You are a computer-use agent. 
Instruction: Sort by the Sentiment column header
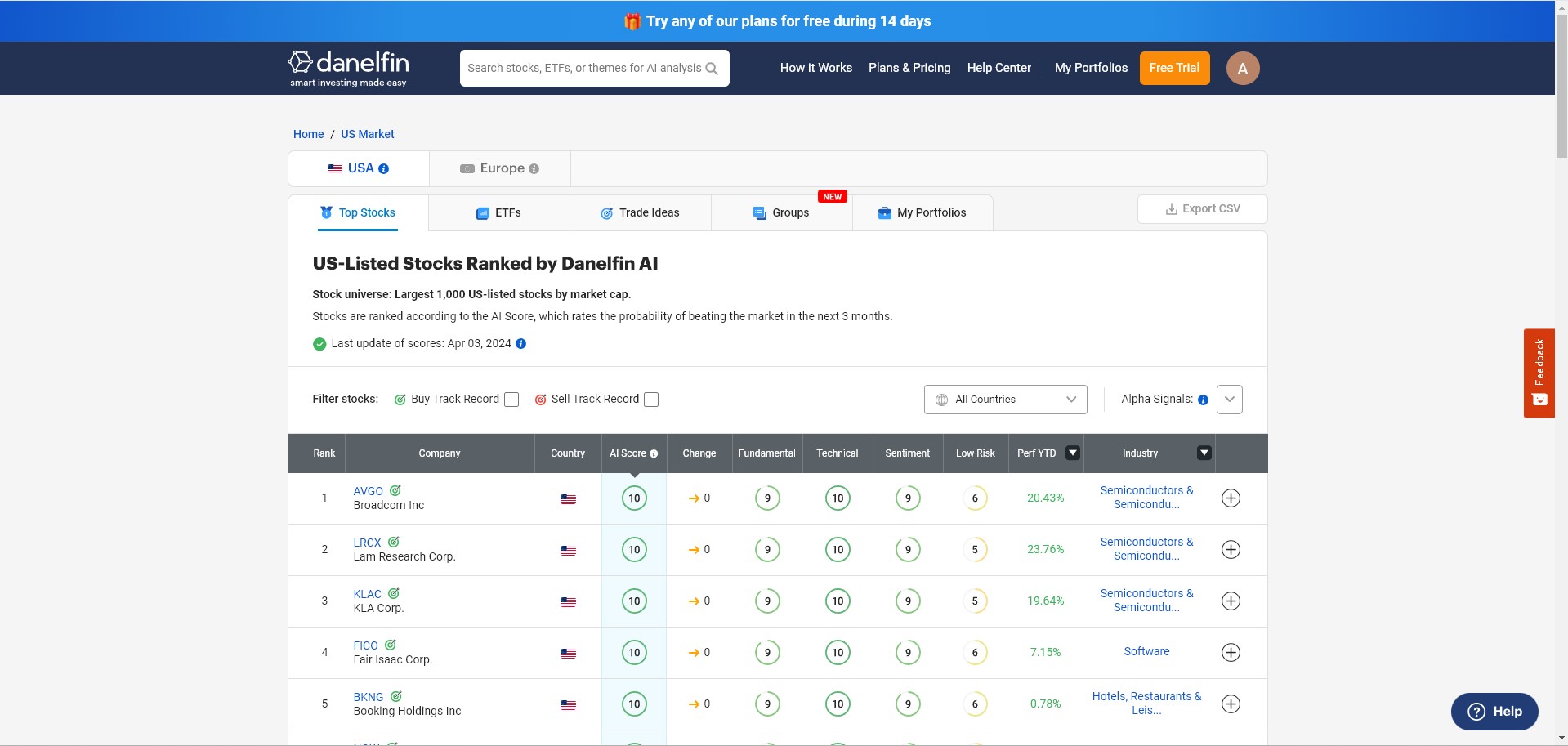pos(908,453)
